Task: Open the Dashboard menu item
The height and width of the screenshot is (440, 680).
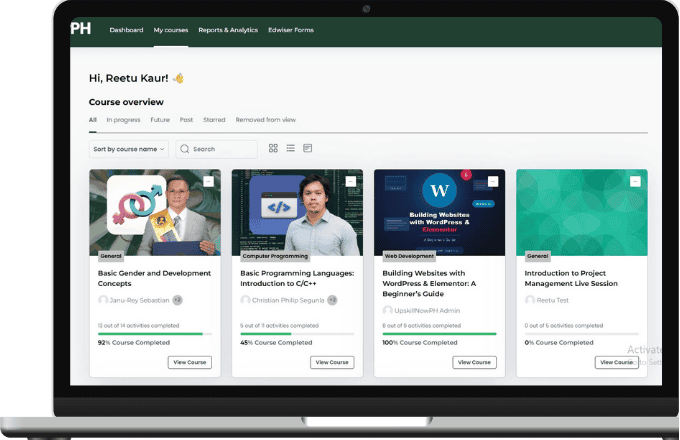Action: click(x=126, y=30)
